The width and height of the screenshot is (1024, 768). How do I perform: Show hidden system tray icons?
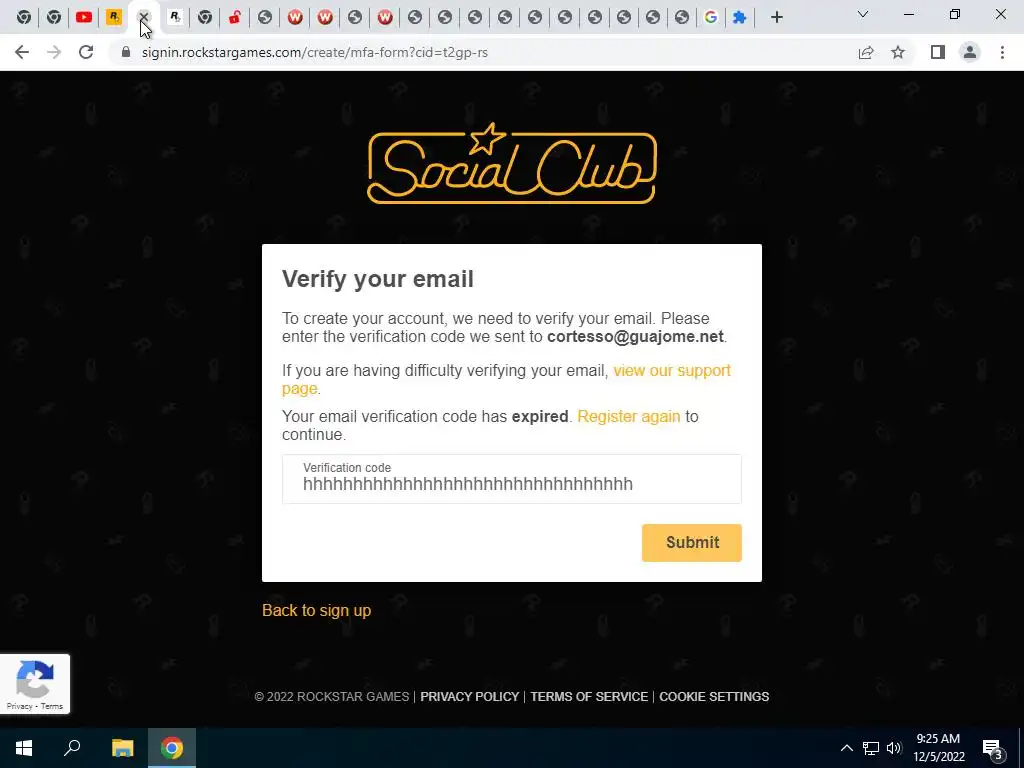(846, 748)
